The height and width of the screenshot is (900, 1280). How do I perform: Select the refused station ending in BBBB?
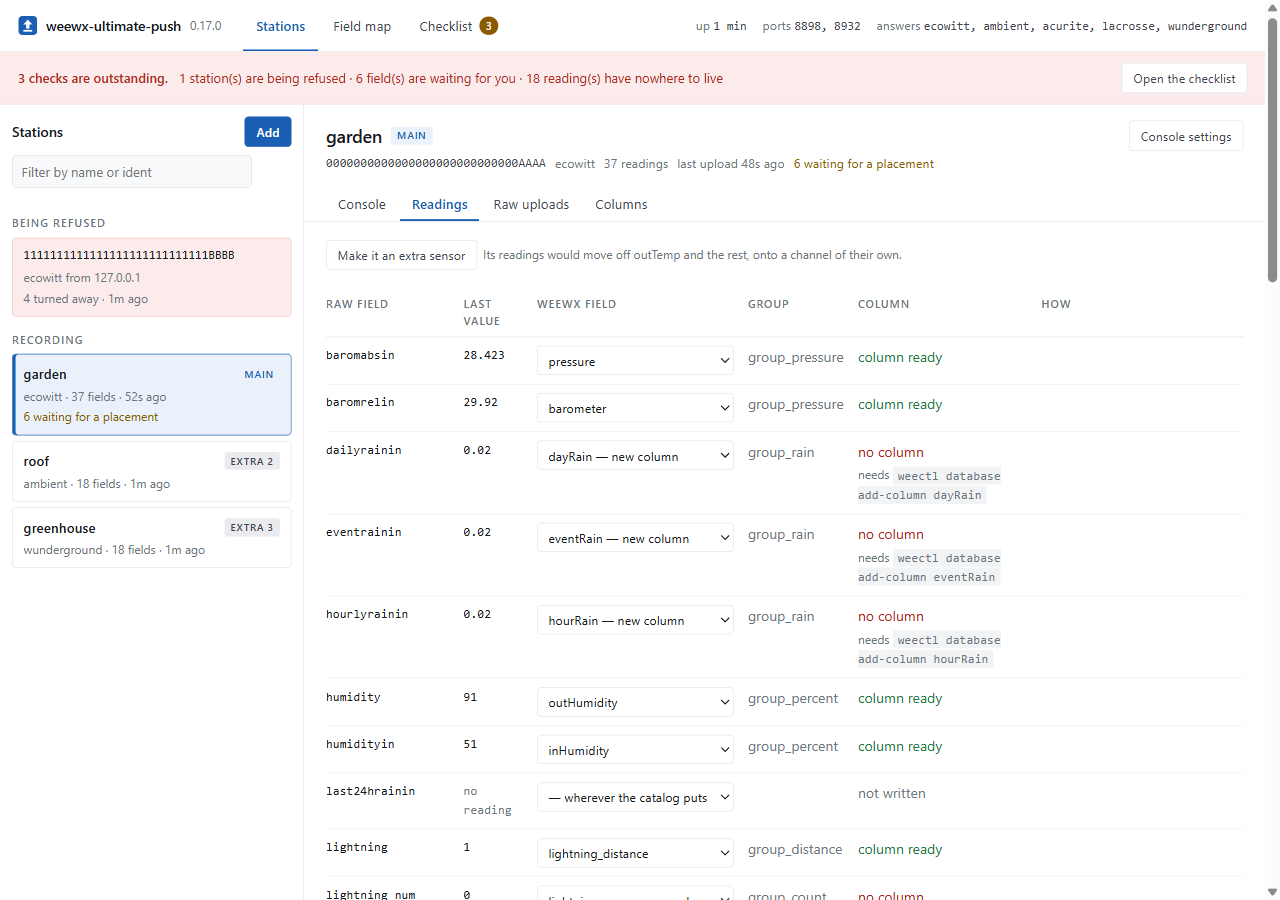pyautogui.click(x=152, y=277)
